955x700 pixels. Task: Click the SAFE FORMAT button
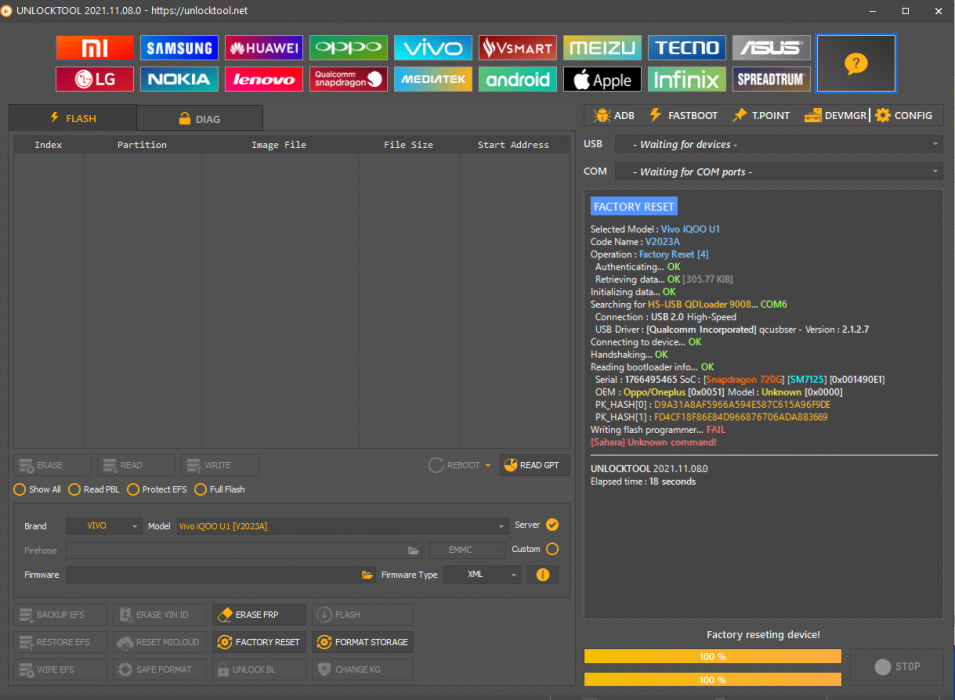click(x=160, y=669)
